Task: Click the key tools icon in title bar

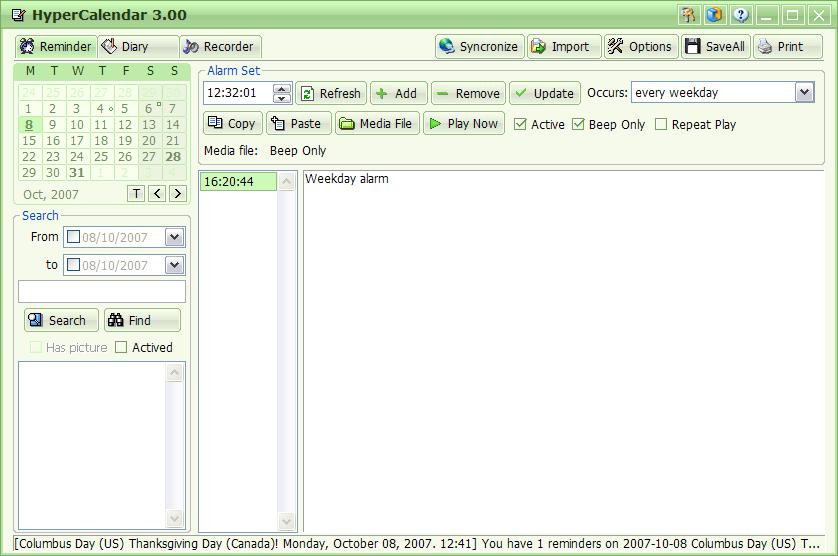Action: (x=689, y=15)
